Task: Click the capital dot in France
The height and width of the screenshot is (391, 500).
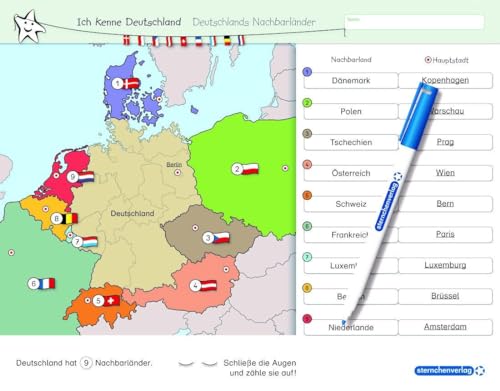Action: pos(11,253)
